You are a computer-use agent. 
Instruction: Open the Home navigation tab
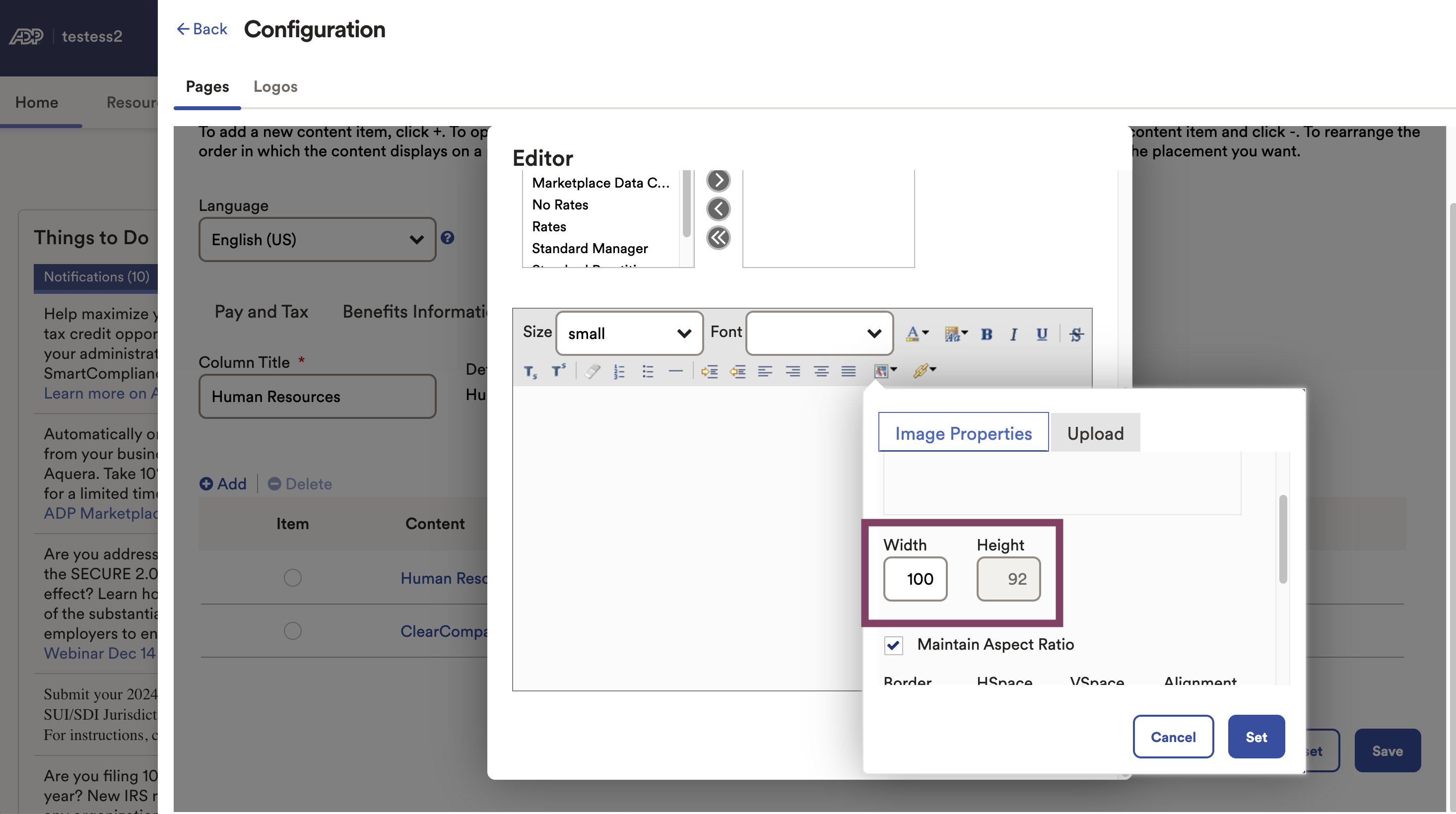click(37, 102)
